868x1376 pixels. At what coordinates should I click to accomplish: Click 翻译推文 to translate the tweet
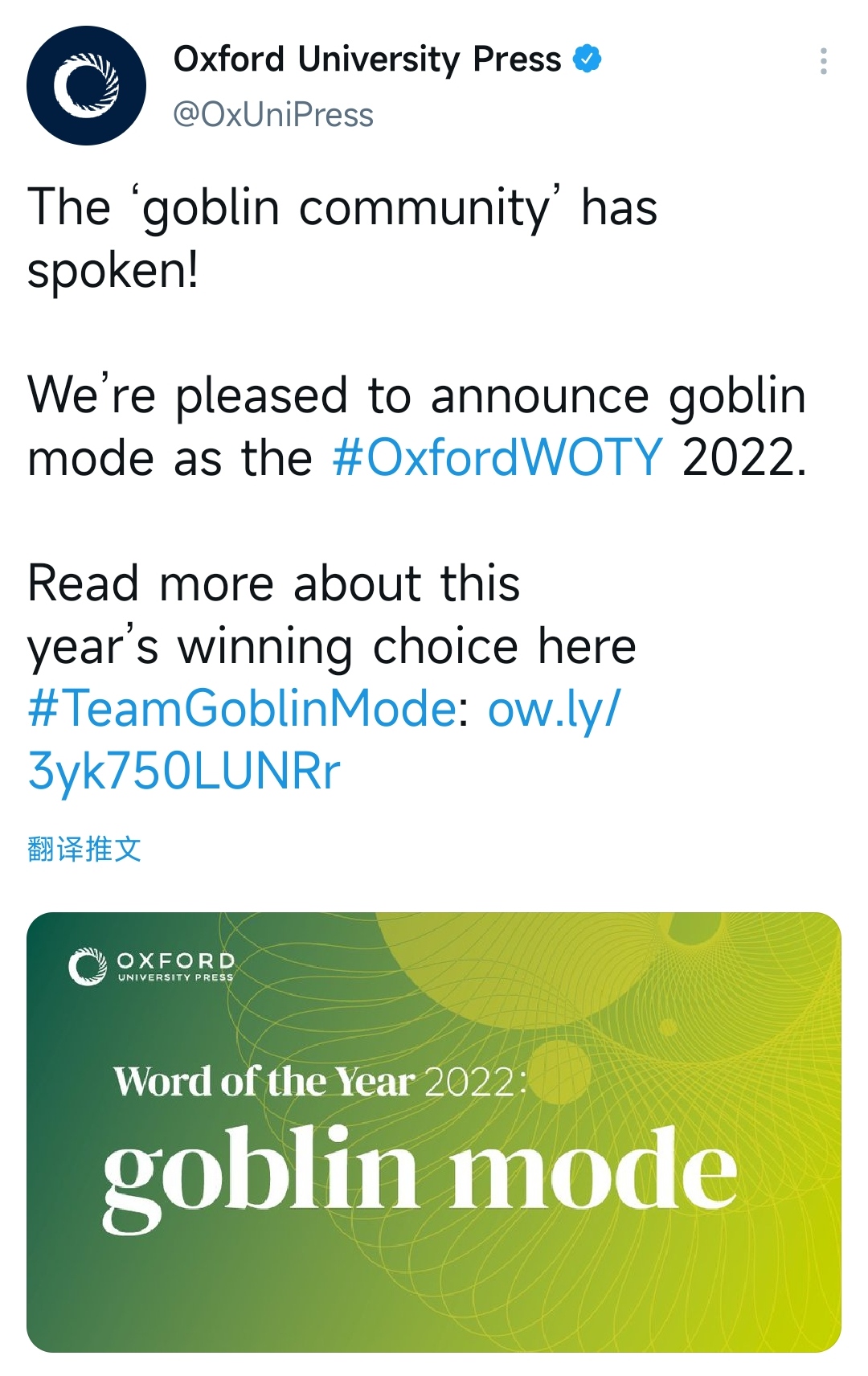tap(84, 849)
